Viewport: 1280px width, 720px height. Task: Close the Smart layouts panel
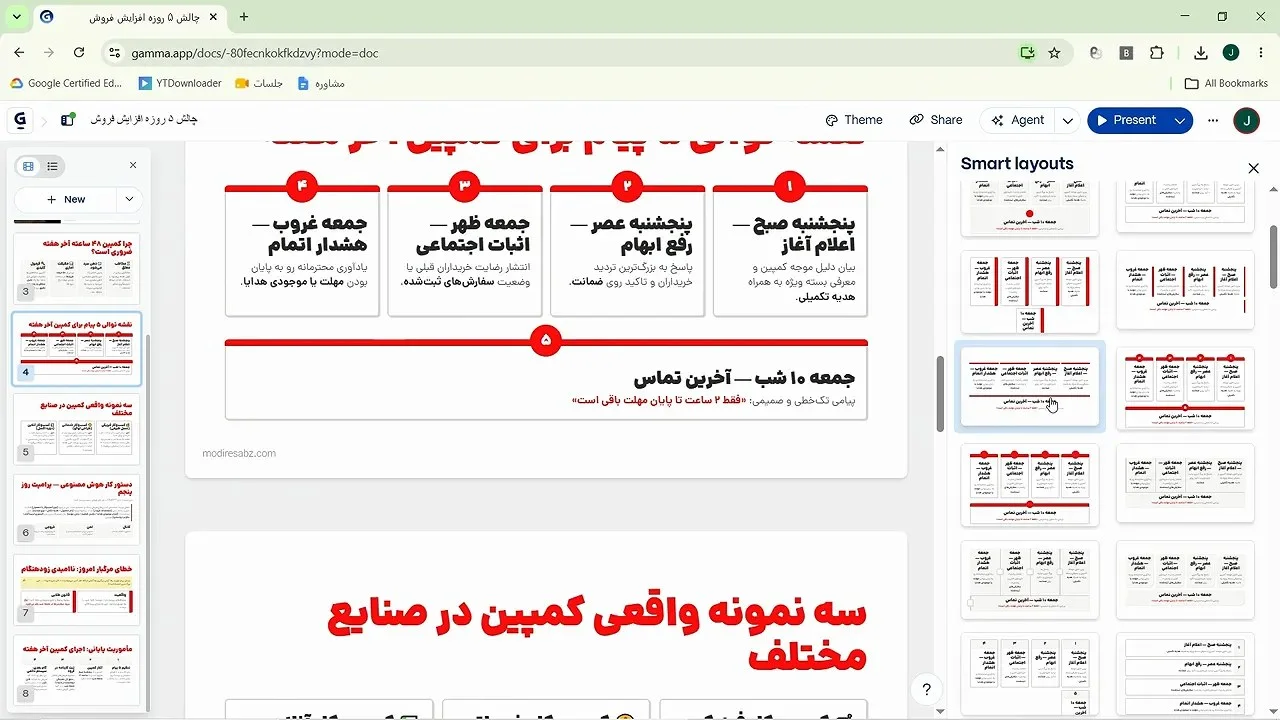(1254, 169)
